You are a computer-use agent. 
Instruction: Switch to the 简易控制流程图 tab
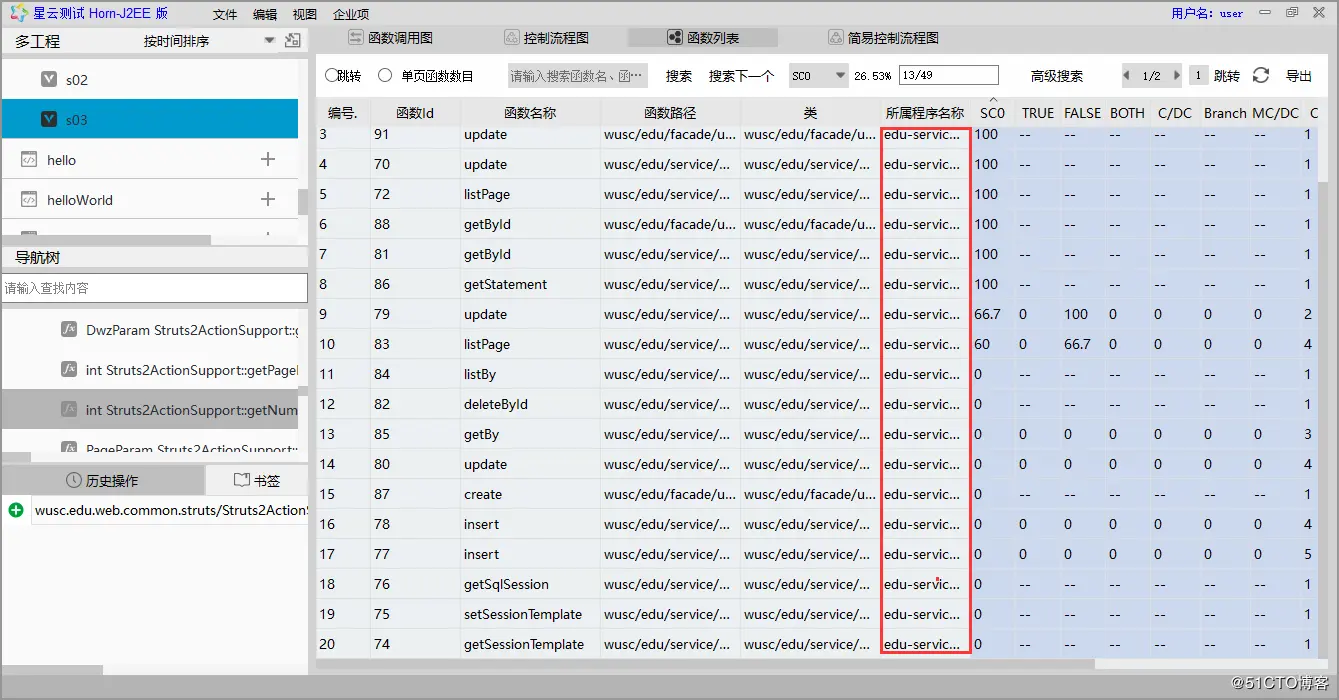[x=884, y=37]
